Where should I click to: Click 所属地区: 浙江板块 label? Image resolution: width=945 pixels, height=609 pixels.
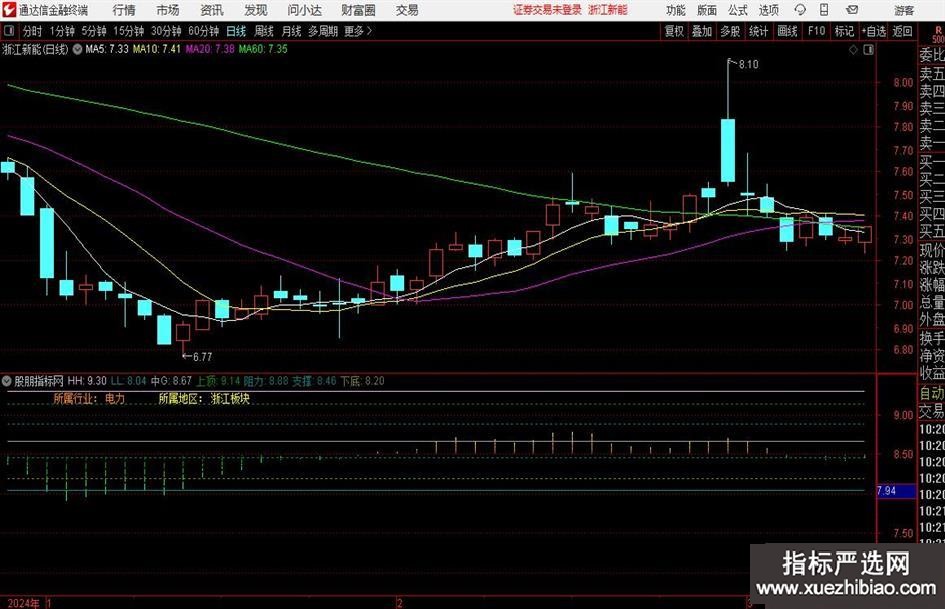pyautogui.click(x=204, y=399)
